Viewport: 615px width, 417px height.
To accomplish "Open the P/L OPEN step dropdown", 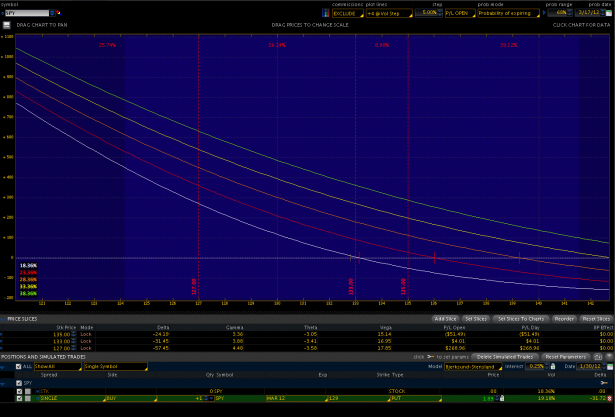I will pos(457,13).
